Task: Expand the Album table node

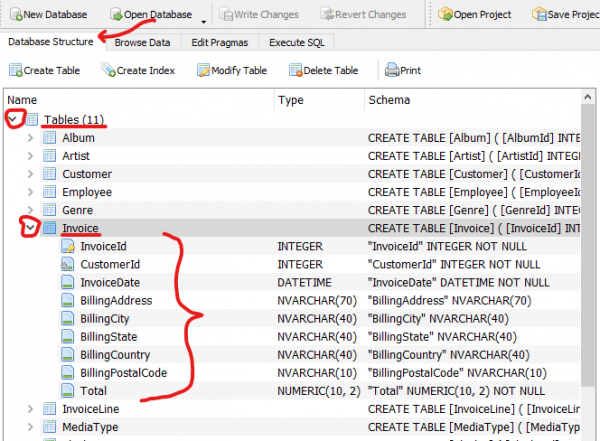Action: click(30, 138)
